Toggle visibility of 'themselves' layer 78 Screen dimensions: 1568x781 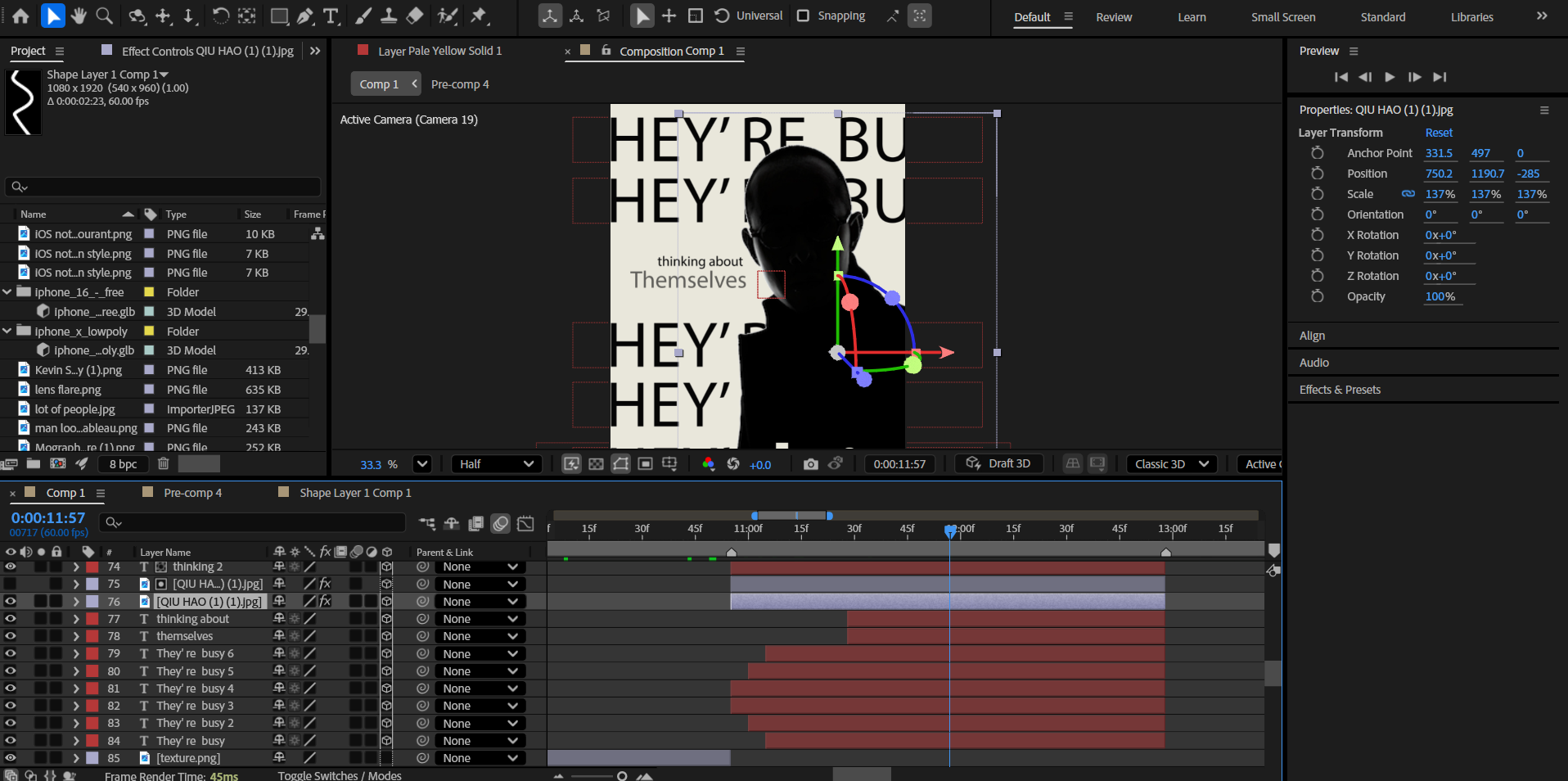pyautogui.click(x=11, y=636)
